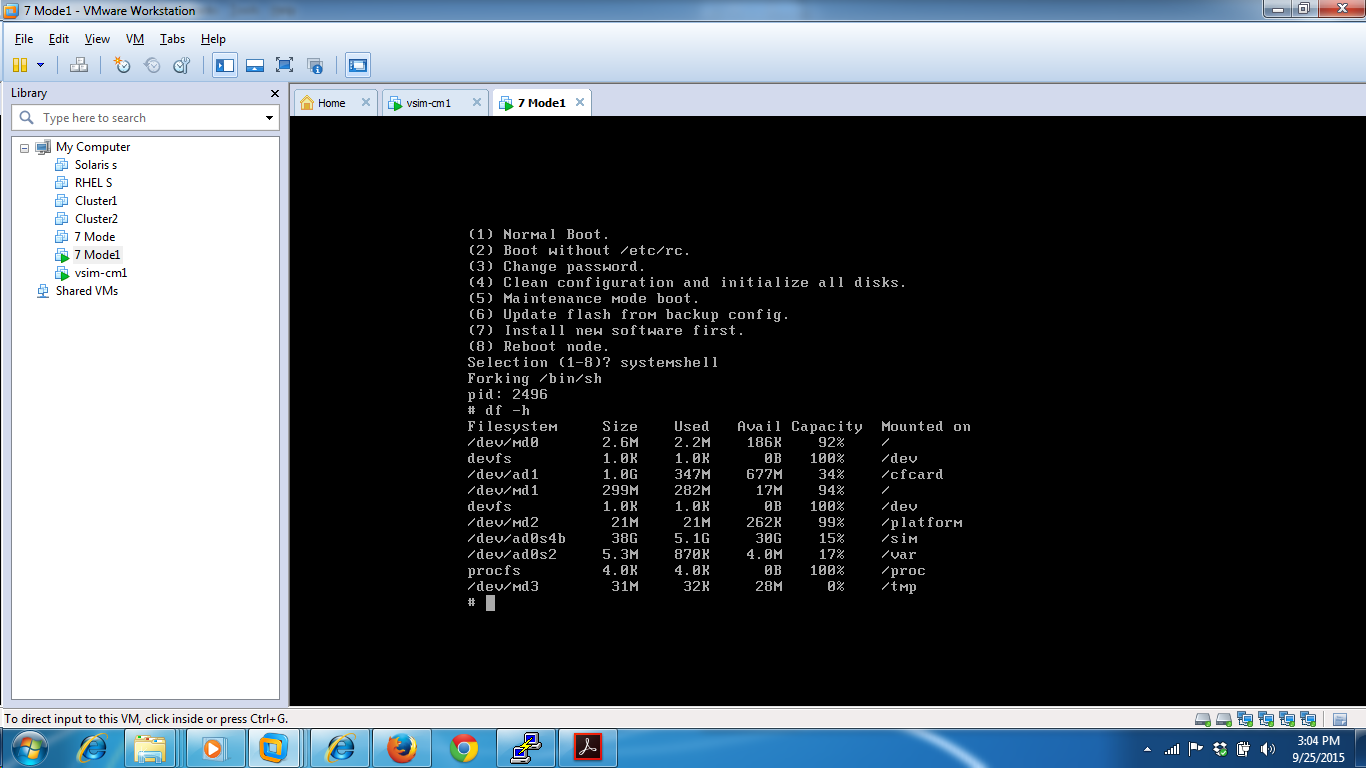
Task: Select vsim-cm1 in the library tree
Action: coord(101,273)
